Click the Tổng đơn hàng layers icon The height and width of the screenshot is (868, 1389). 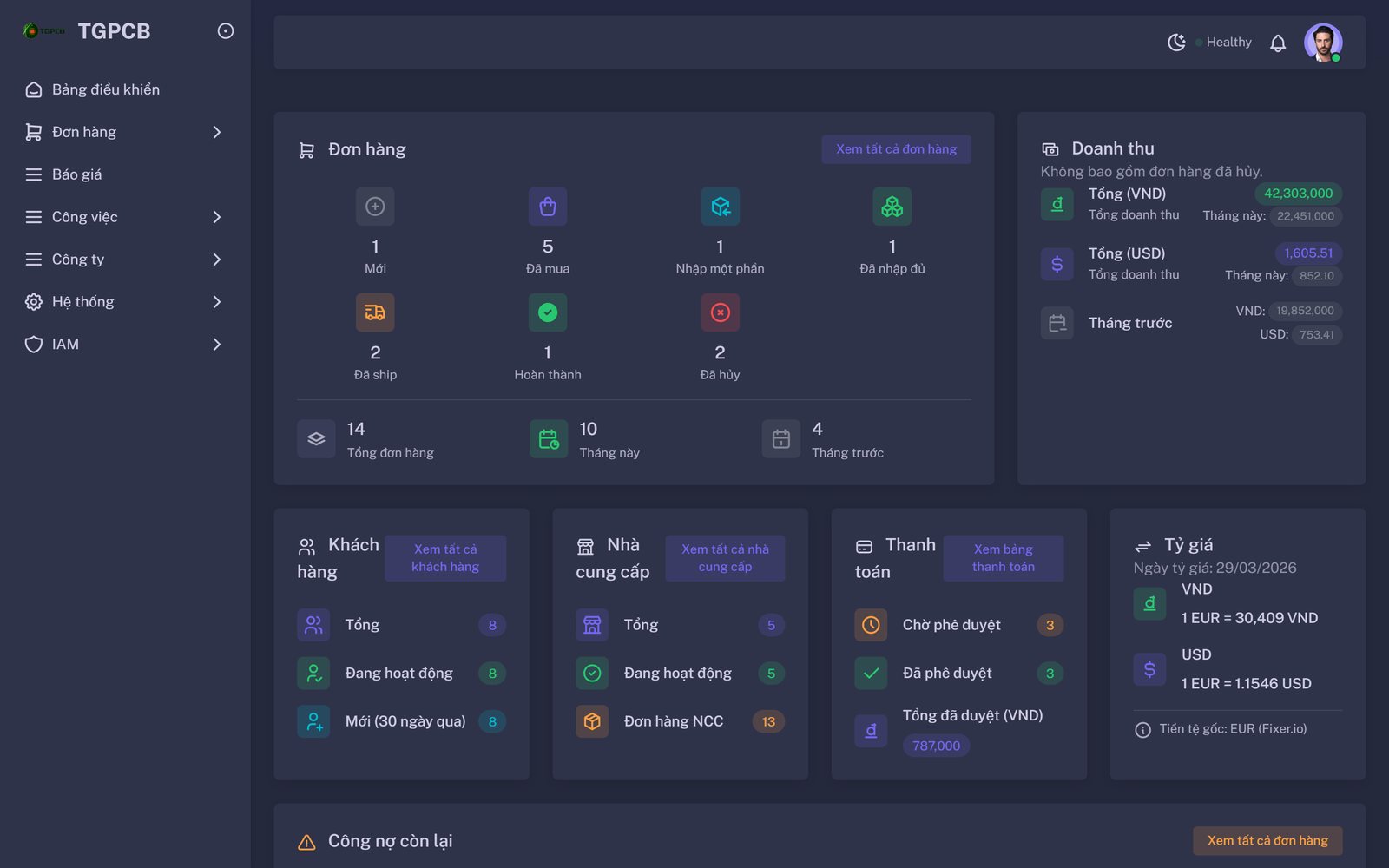(x=316, y=439)
